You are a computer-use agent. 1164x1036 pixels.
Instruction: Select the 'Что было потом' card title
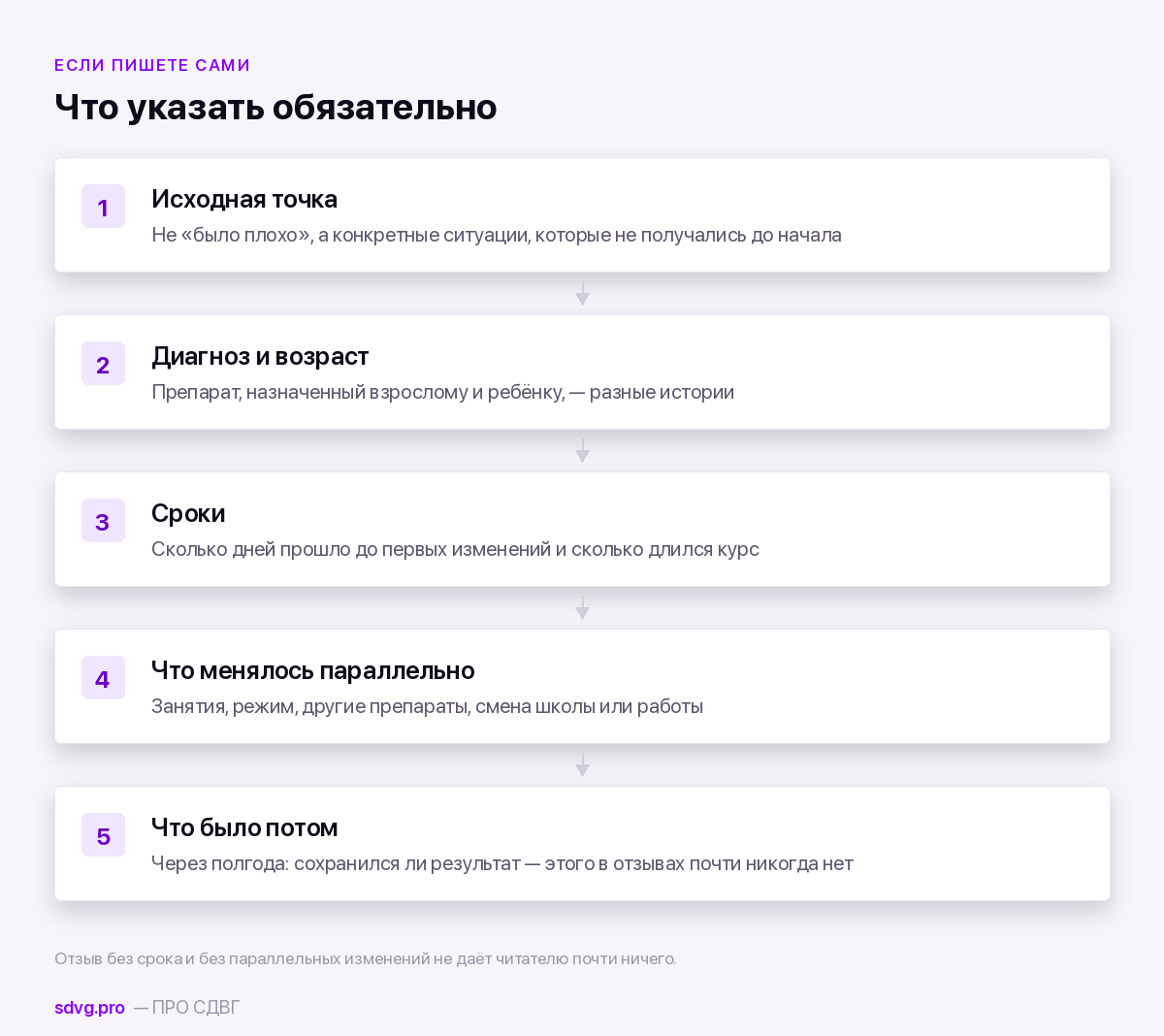point(244,827)
